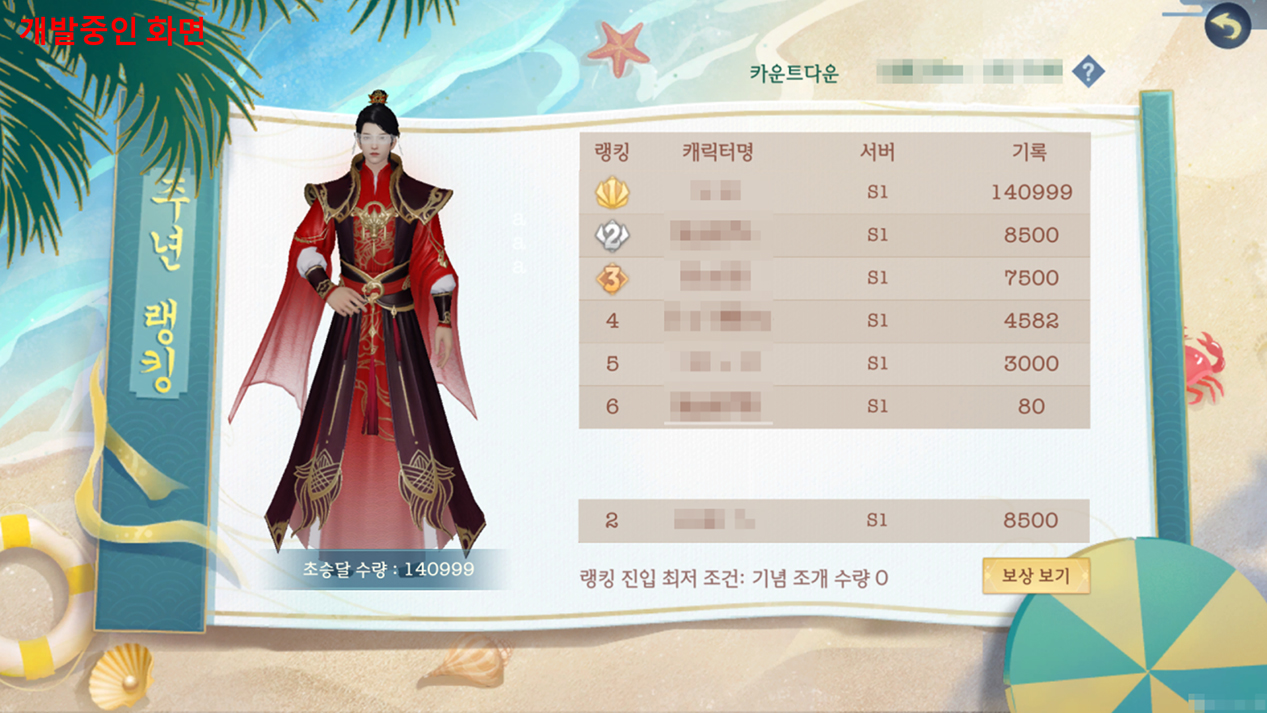Select the rank 5 row with 3000
The width and height of the screenshot is (1267, 713).
[x=834, y=364]
